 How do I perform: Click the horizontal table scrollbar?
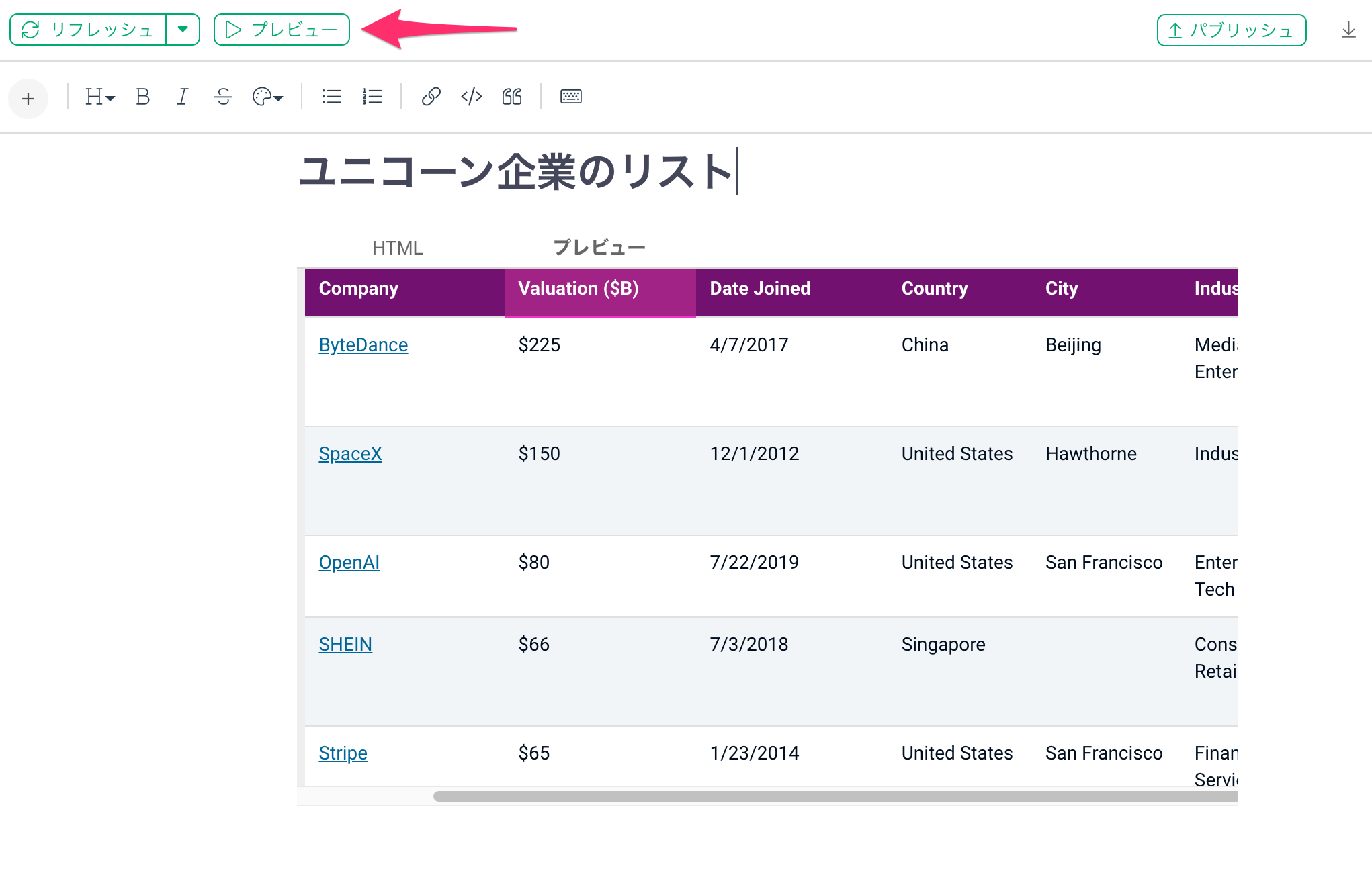[x=835, y=796]
